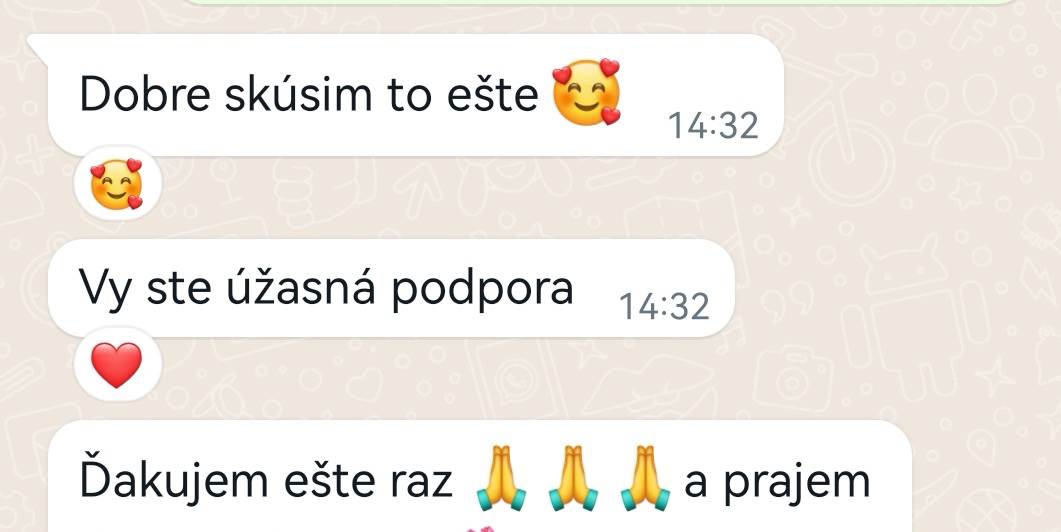
Task: Click the 14:32 timestamp of the Dobre message
Action: point(713,126)
